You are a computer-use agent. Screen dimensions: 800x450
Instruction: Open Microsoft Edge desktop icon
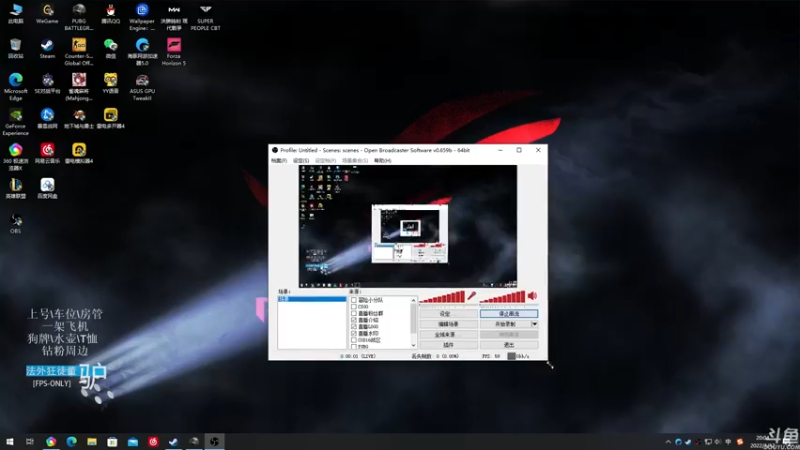pyautogui.click(x=15, y=87)
